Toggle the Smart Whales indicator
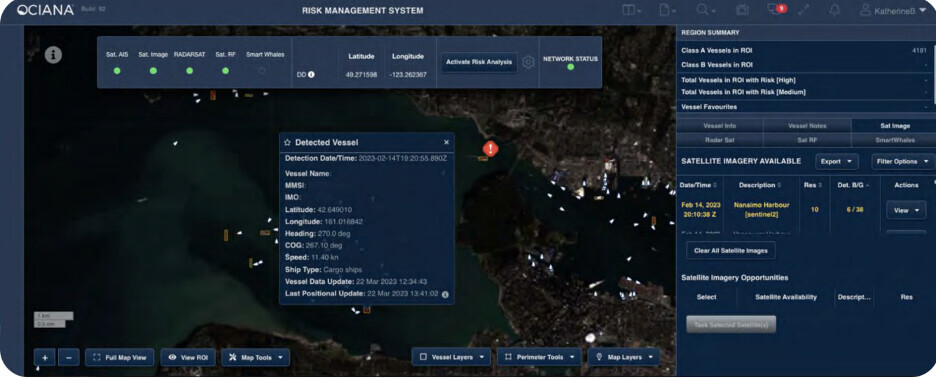Viewport: 936px width, 380px height. pyautogui.click(x=262, y=70)
